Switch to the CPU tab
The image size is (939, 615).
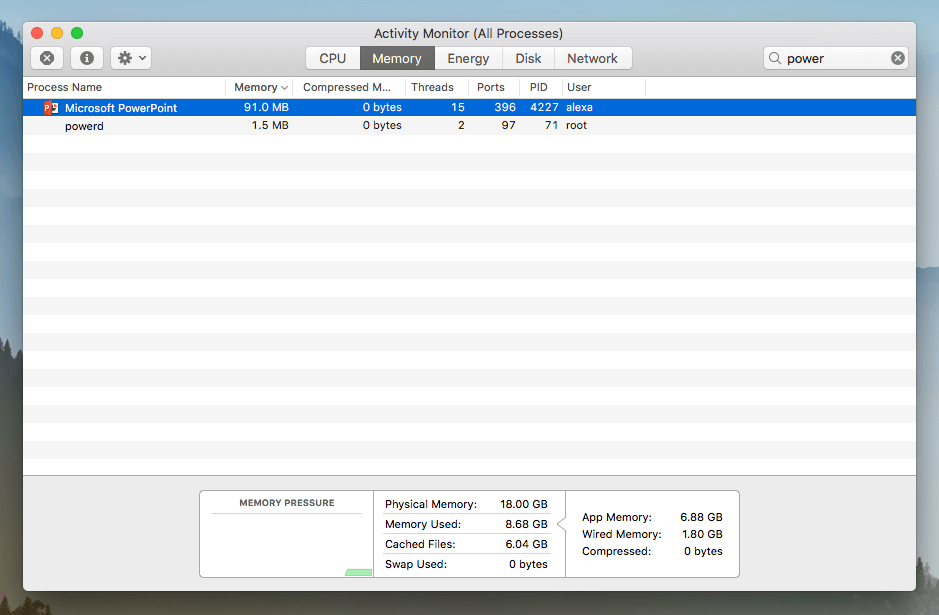click(x=332, y=58)
